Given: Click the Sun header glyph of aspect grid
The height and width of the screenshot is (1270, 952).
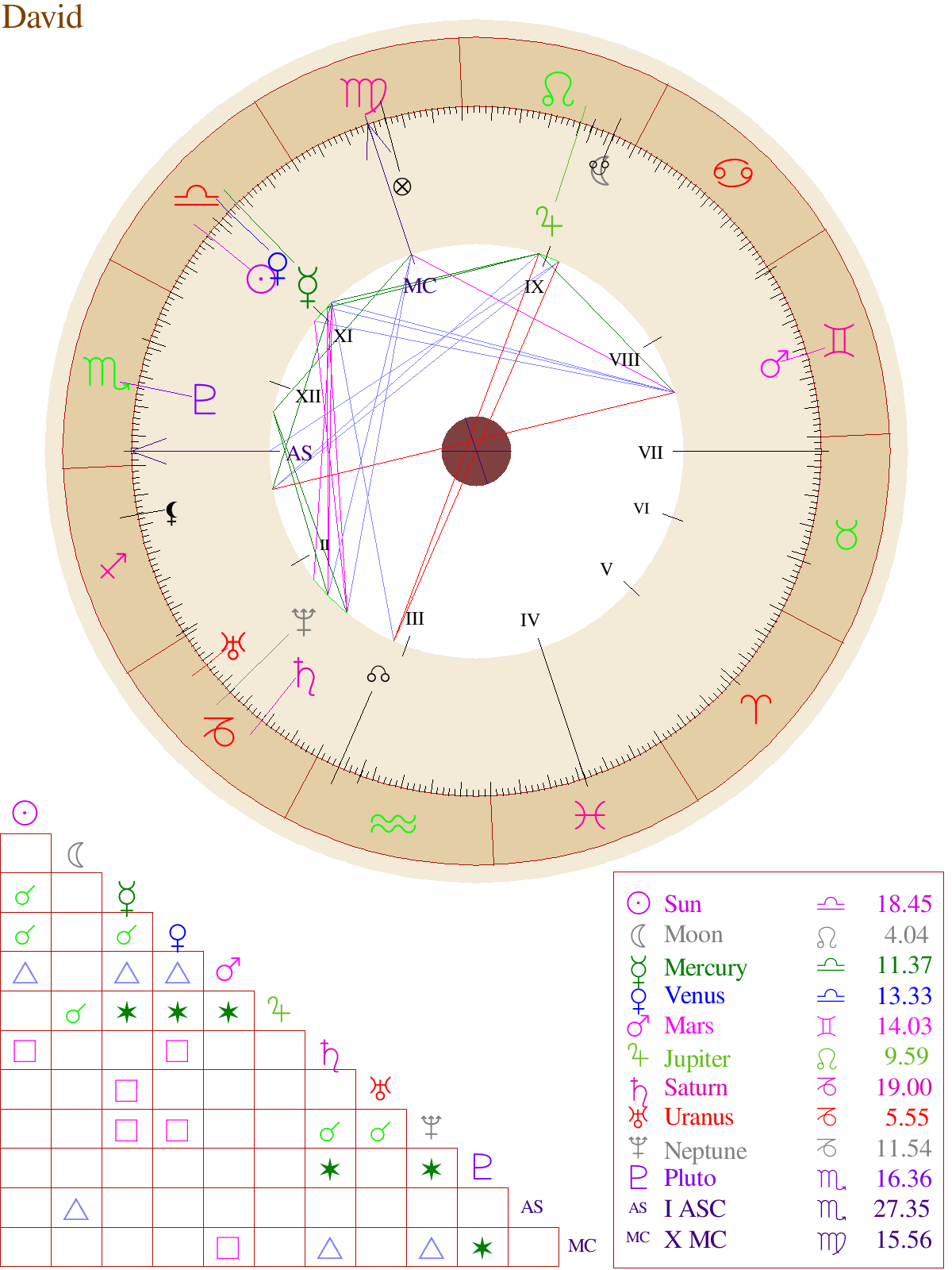Looking at the screenshot, I should click(25, 813).
